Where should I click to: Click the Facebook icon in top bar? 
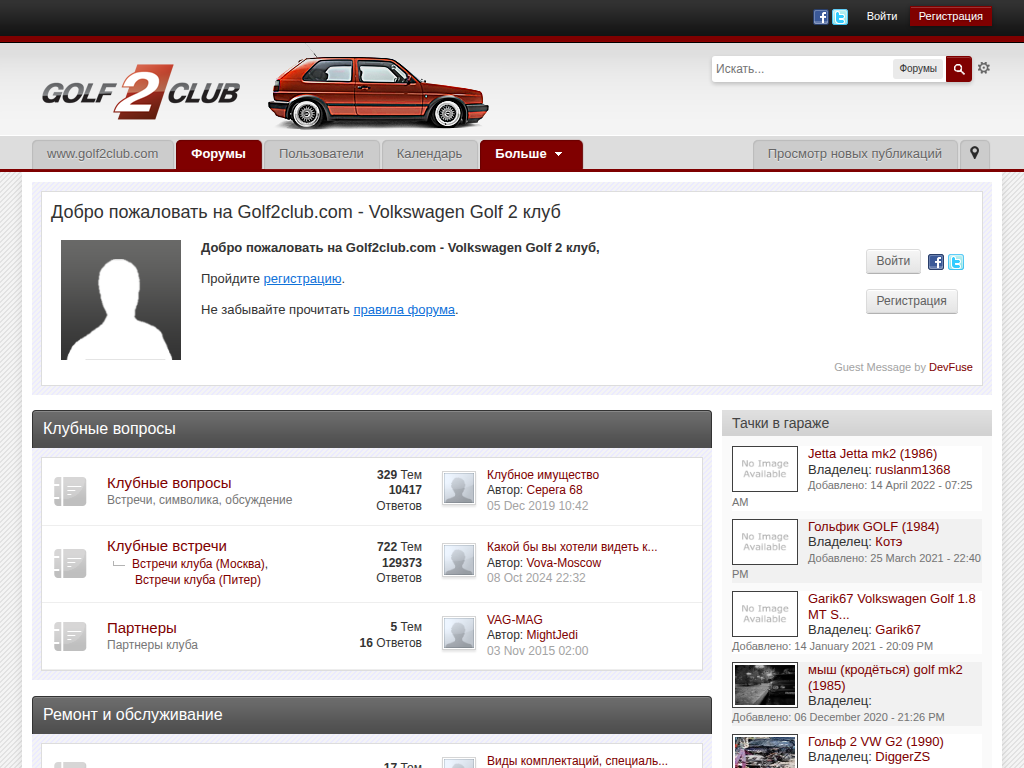821,17
